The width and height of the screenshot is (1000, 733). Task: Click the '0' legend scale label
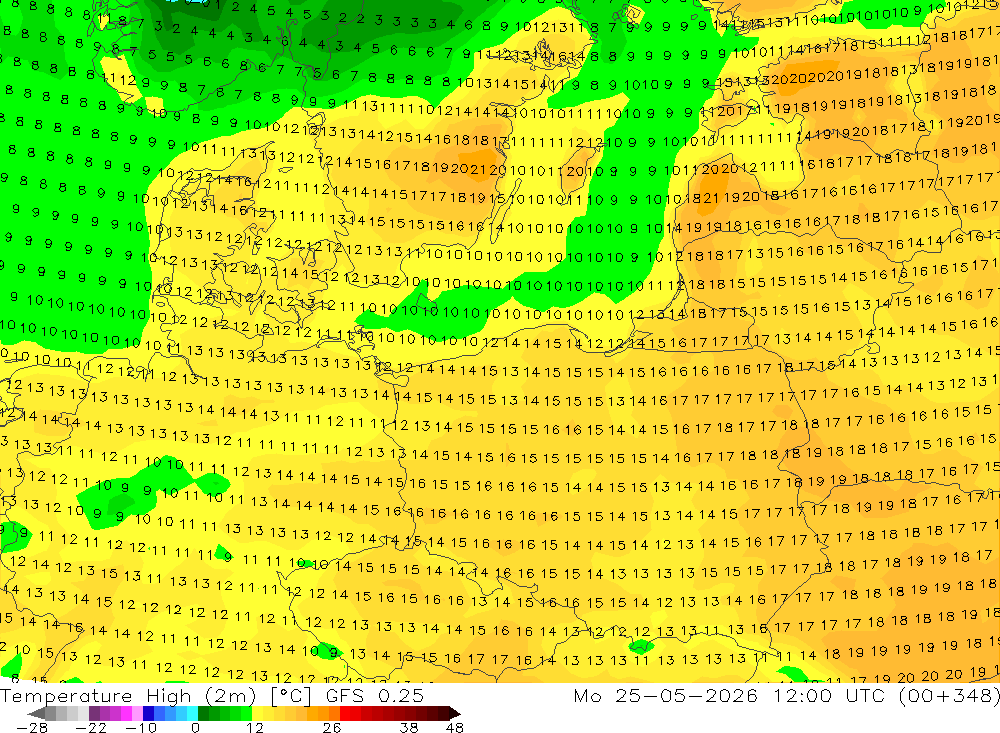tap(195, 727)
